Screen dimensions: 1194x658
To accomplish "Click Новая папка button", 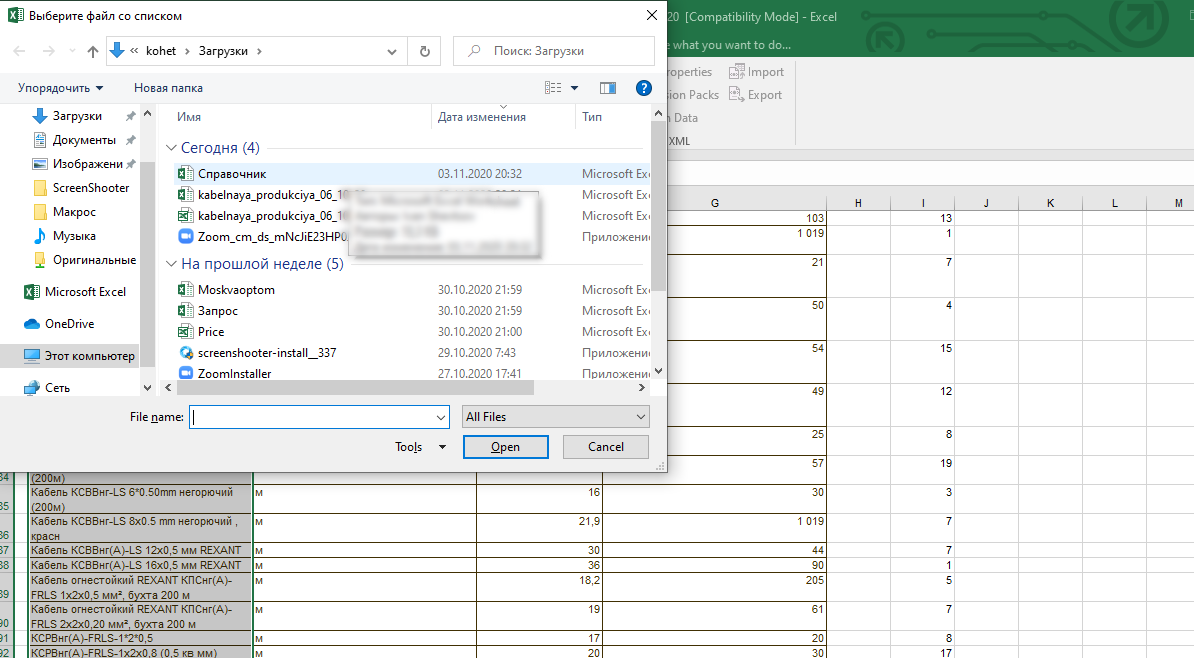I will pyautogui.click(x=168, y=88).
